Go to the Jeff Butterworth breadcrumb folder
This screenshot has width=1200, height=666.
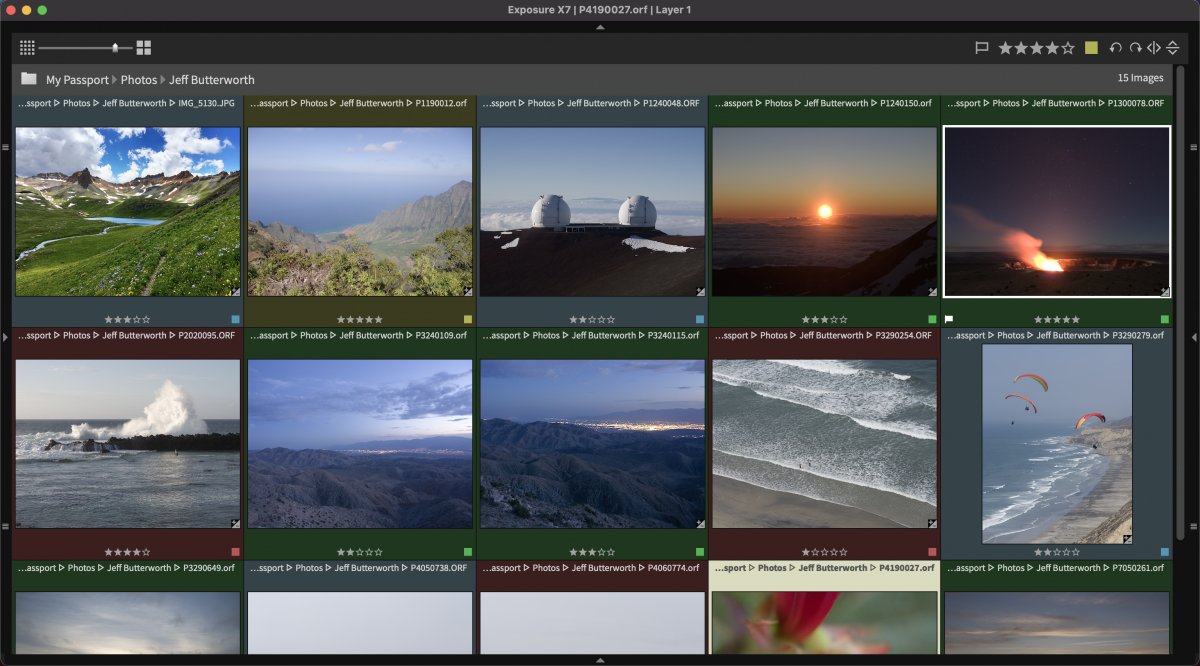point(212,79)
